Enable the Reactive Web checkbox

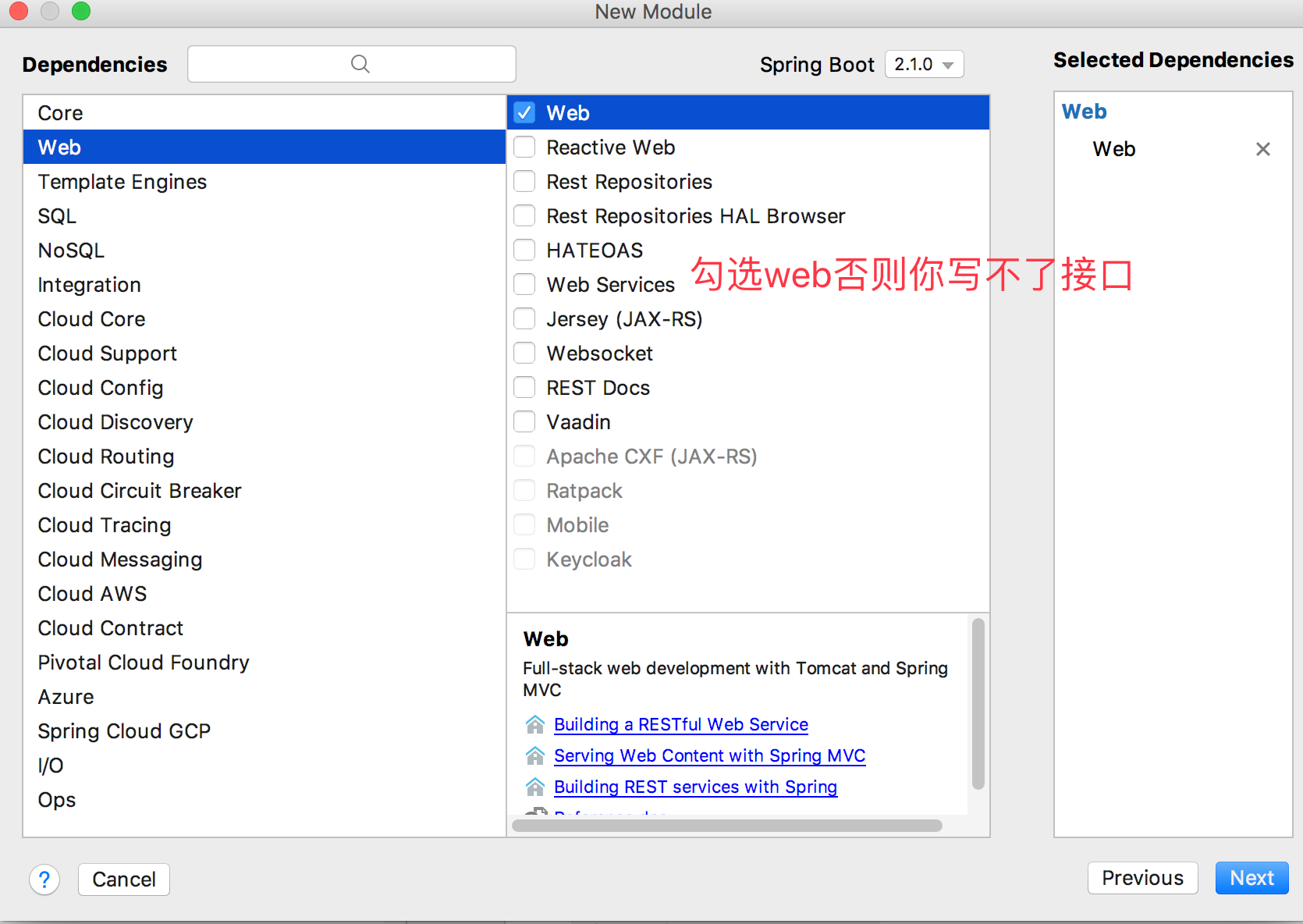[524, 147]
